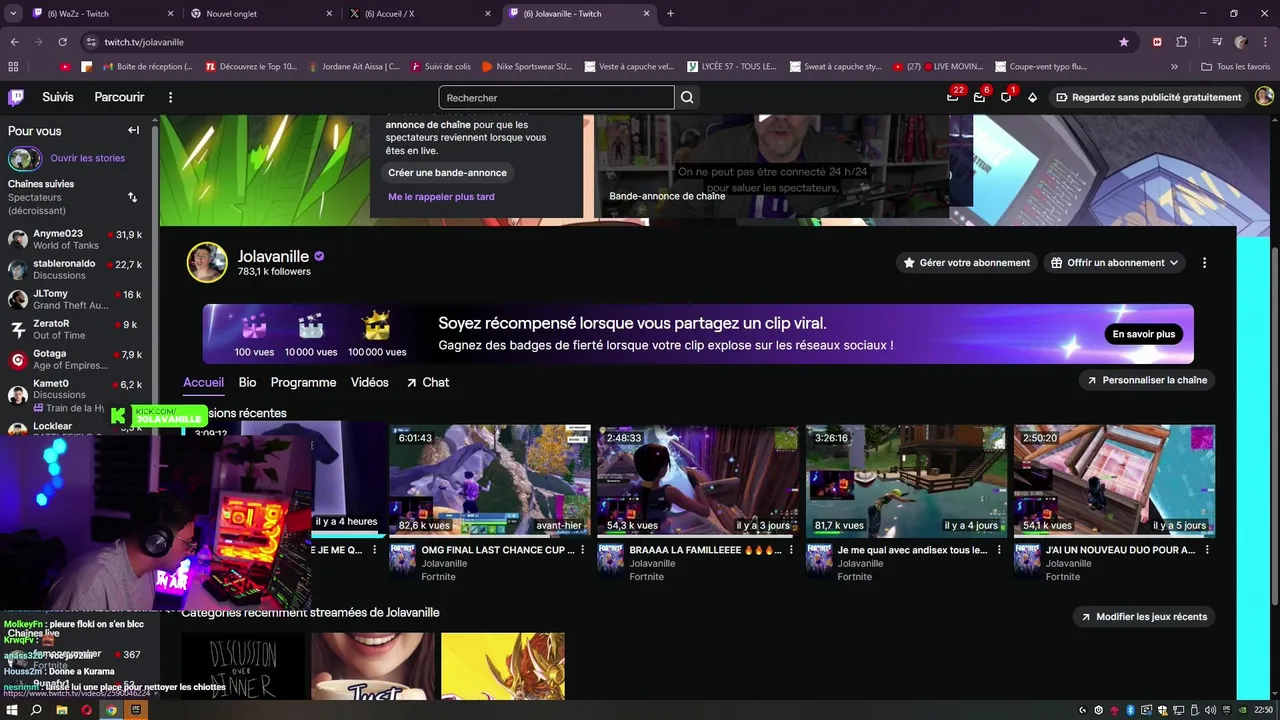The width and height of the screenshot is (1280, 720).
Task: Bookmark page with the star icon
Action: pos(1124,42)
